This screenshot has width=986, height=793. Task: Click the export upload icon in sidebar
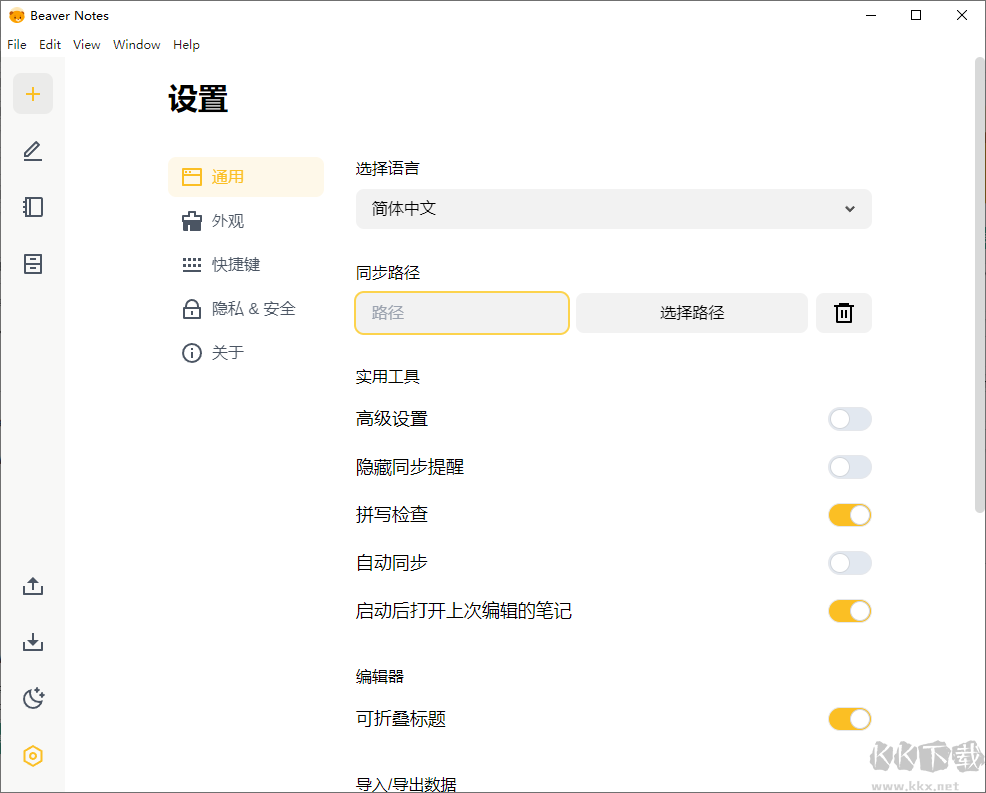(x=33, y=586)
